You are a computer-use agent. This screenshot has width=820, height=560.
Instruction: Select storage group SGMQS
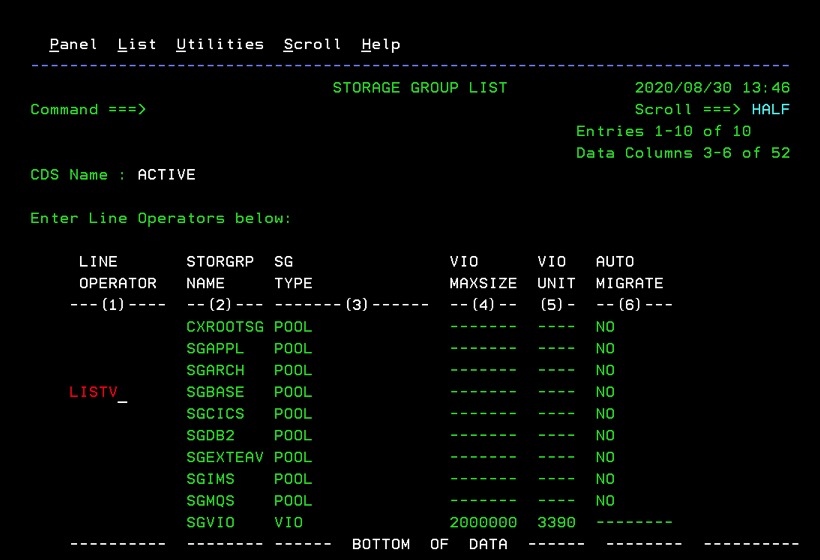coord(210,501)
